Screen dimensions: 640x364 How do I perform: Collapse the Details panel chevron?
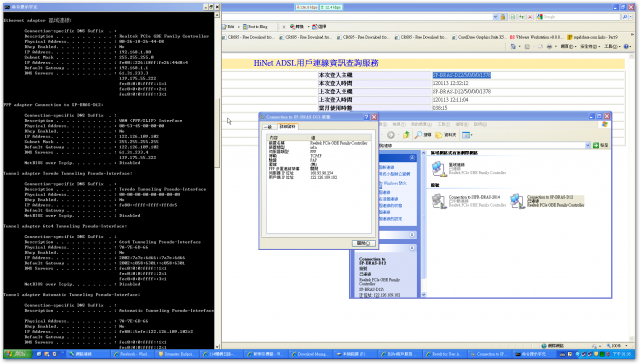[x=412, y=248]
